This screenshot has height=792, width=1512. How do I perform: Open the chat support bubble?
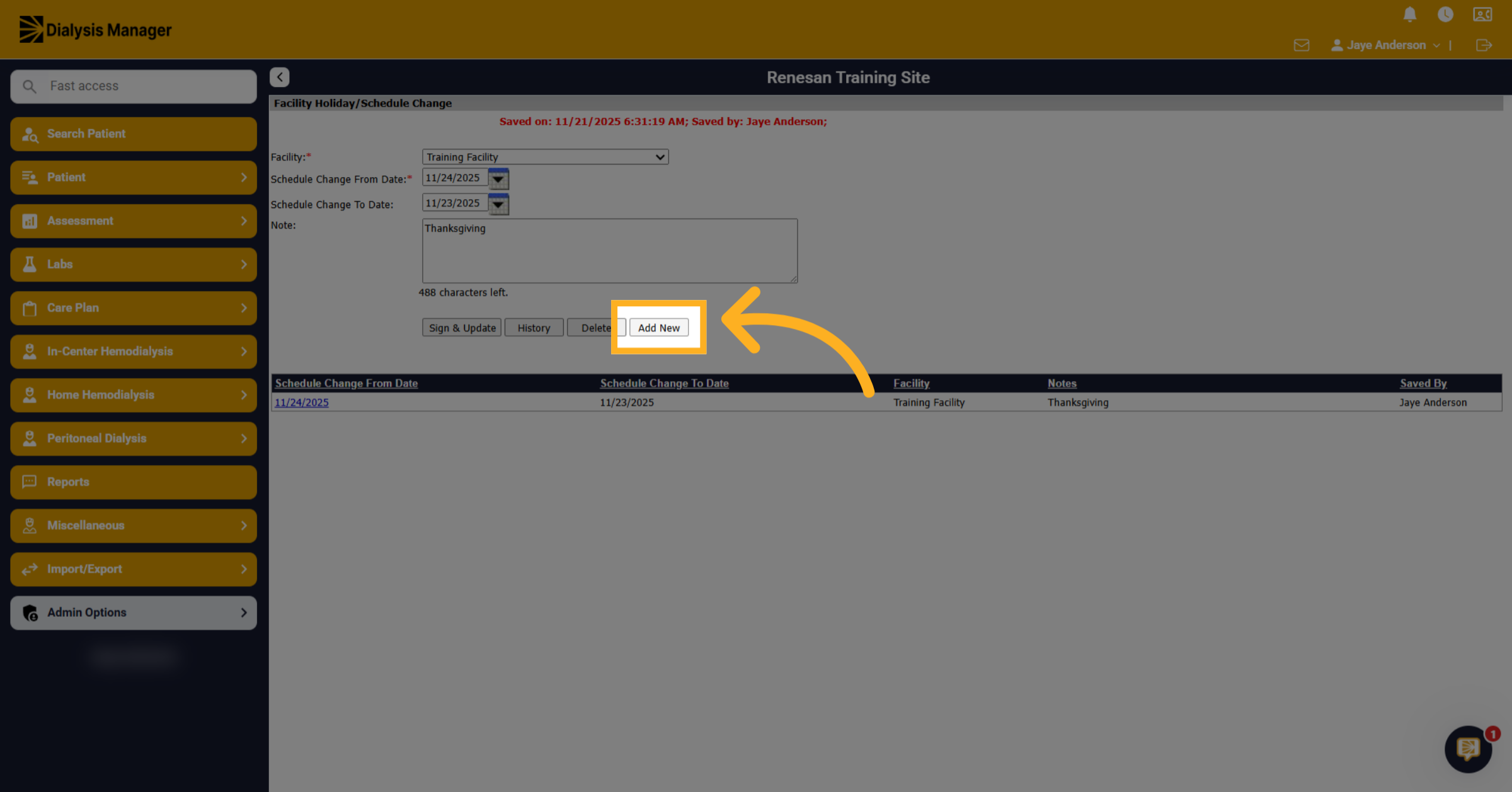[1468, 749]
